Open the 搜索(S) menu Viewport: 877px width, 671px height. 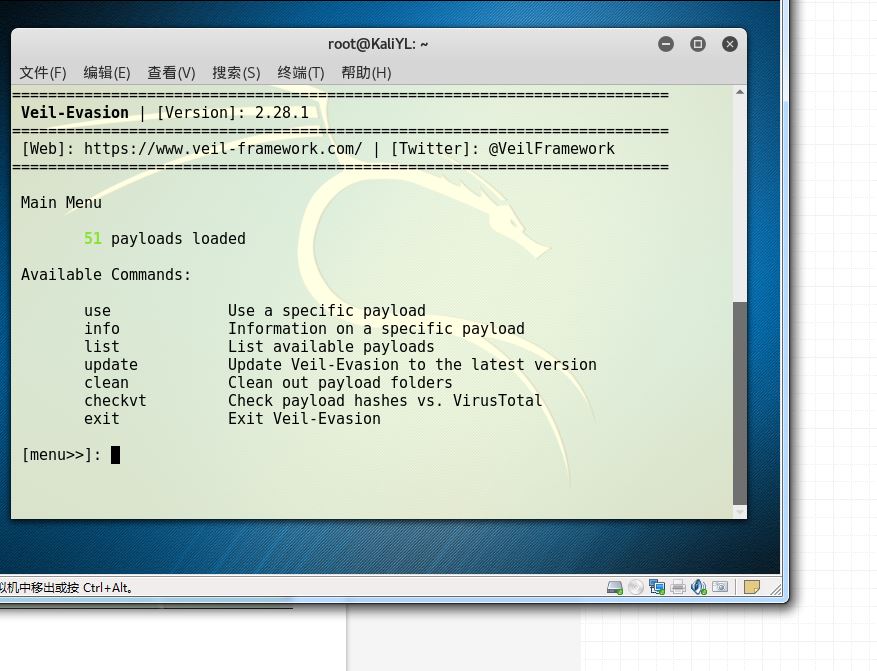pyautogui.click(x=236, y=73)
